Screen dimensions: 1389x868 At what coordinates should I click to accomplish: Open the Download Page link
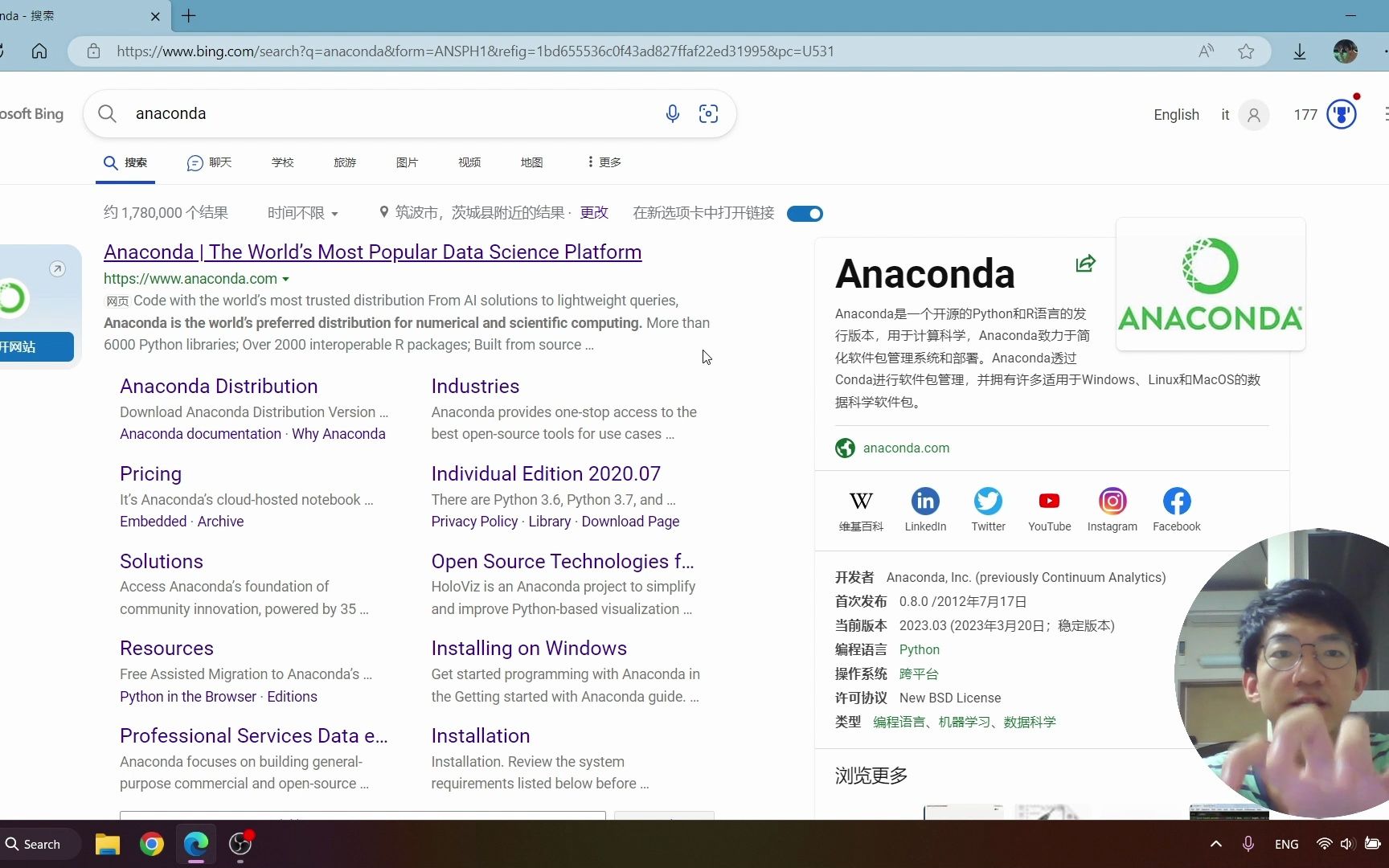coord(630,522)
